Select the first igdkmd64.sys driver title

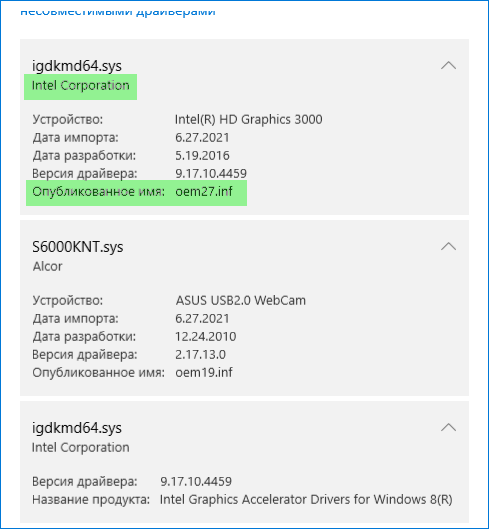(x=77, y=66)
